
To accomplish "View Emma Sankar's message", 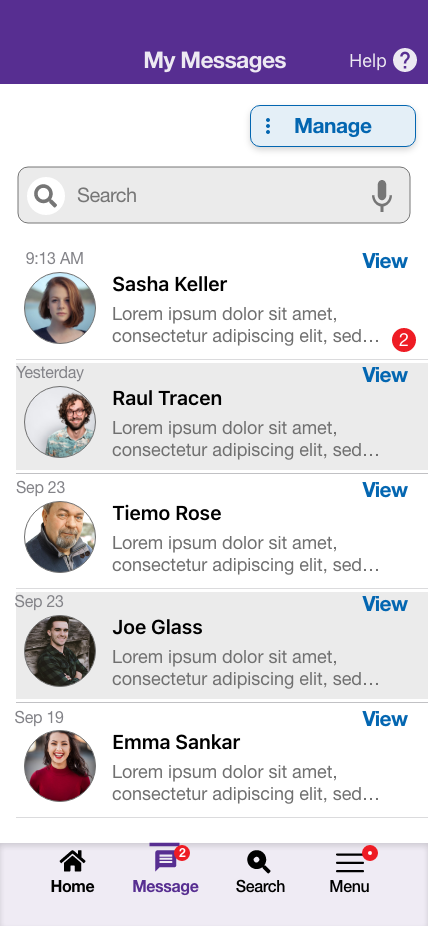I will [385, 719].
